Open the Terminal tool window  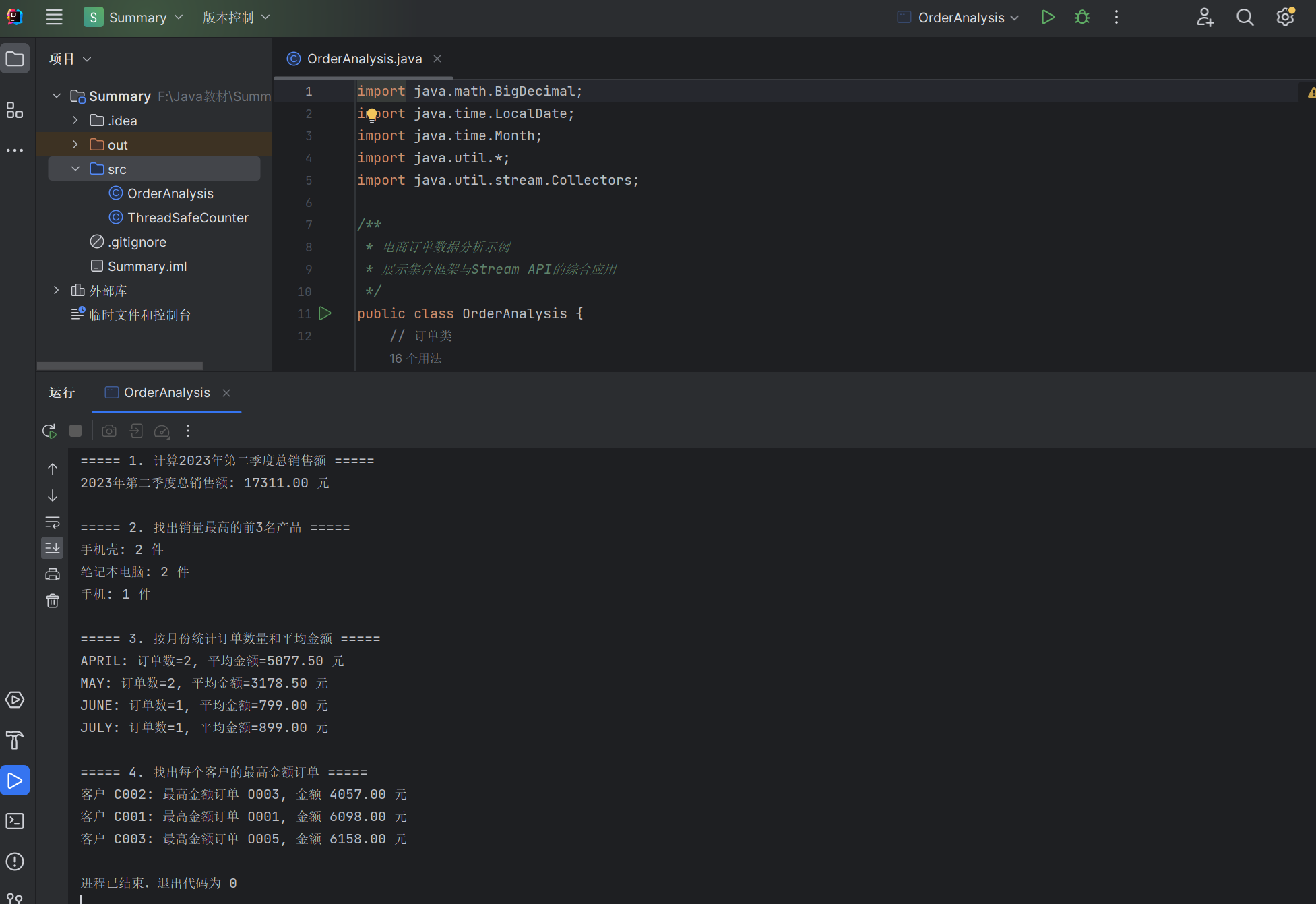[x=15, y=821]
